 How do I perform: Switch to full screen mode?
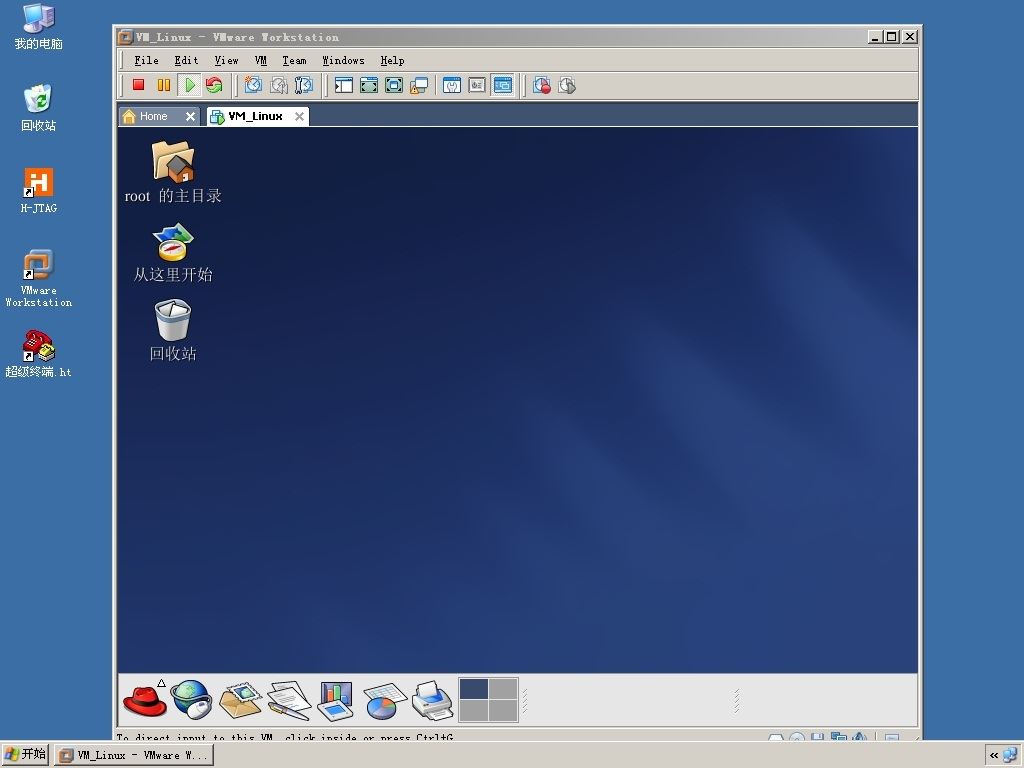tap(369, 85)
